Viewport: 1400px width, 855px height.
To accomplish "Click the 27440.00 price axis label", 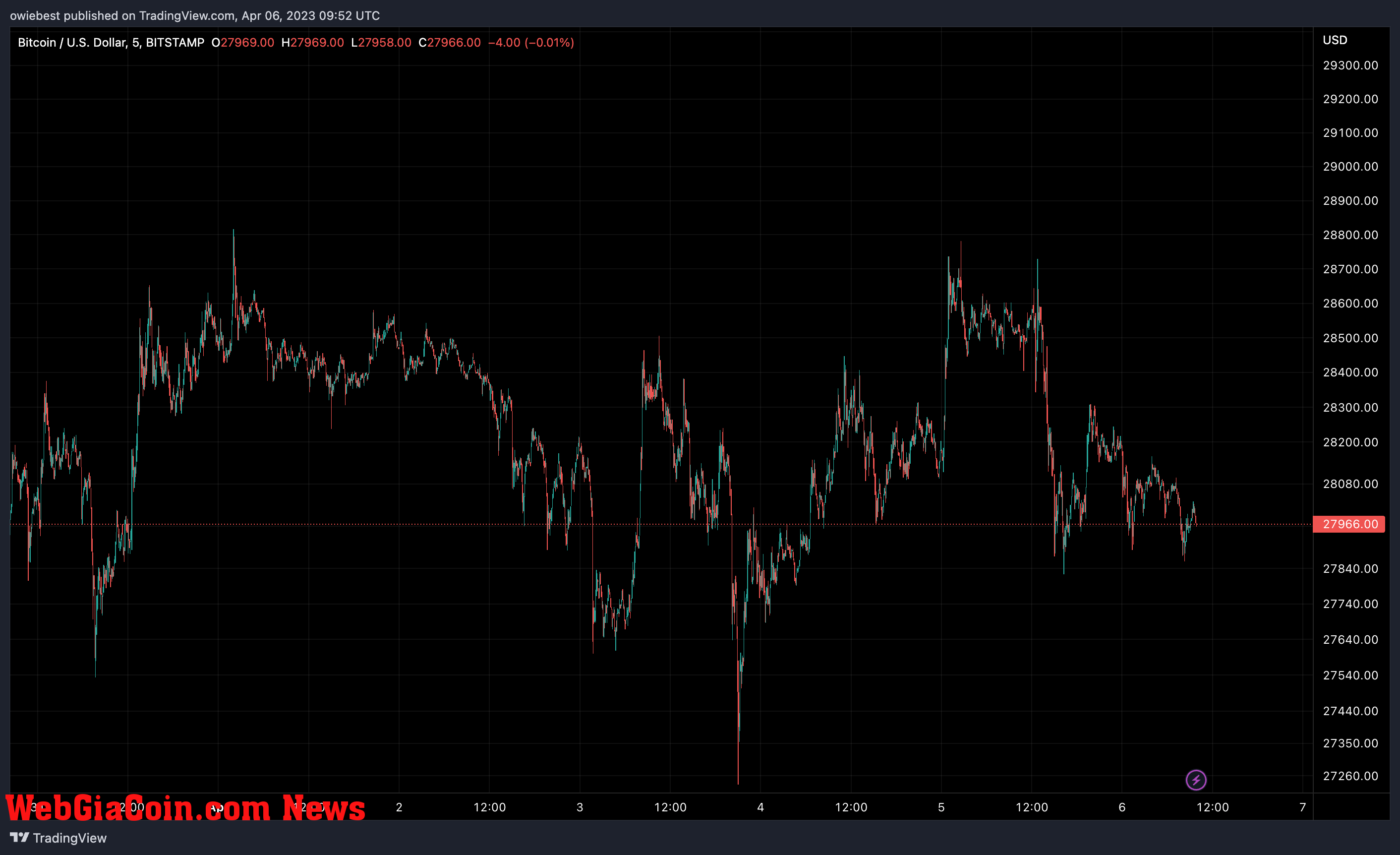I will click(1350, 711).
